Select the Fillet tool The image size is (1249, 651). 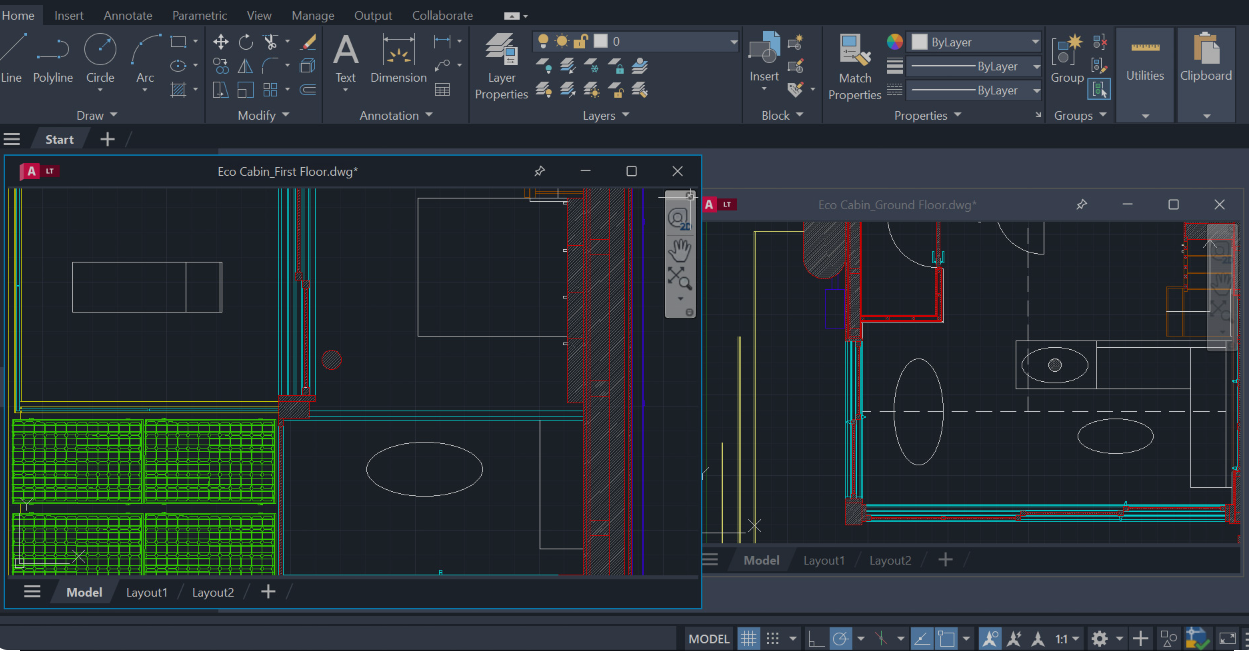click(x=270, y=66)
